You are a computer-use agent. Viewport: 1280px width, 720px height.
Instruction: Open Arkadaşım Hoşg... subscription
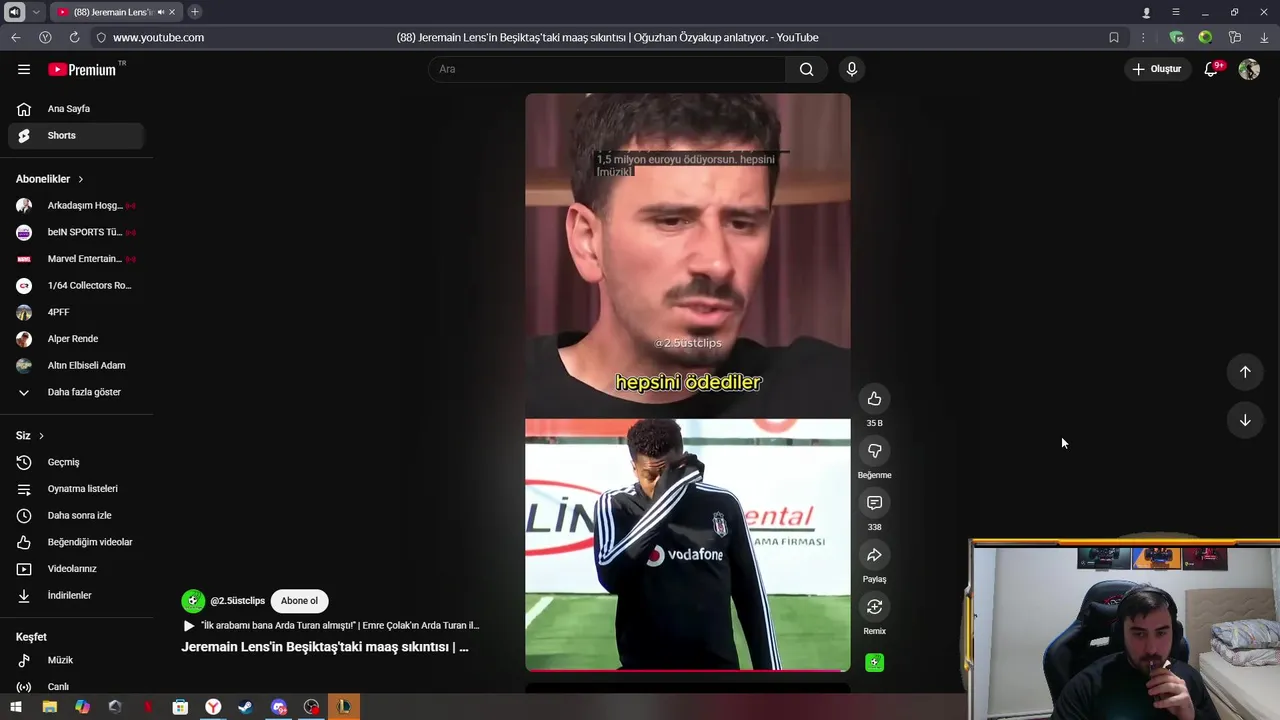(x=75, y=205)
